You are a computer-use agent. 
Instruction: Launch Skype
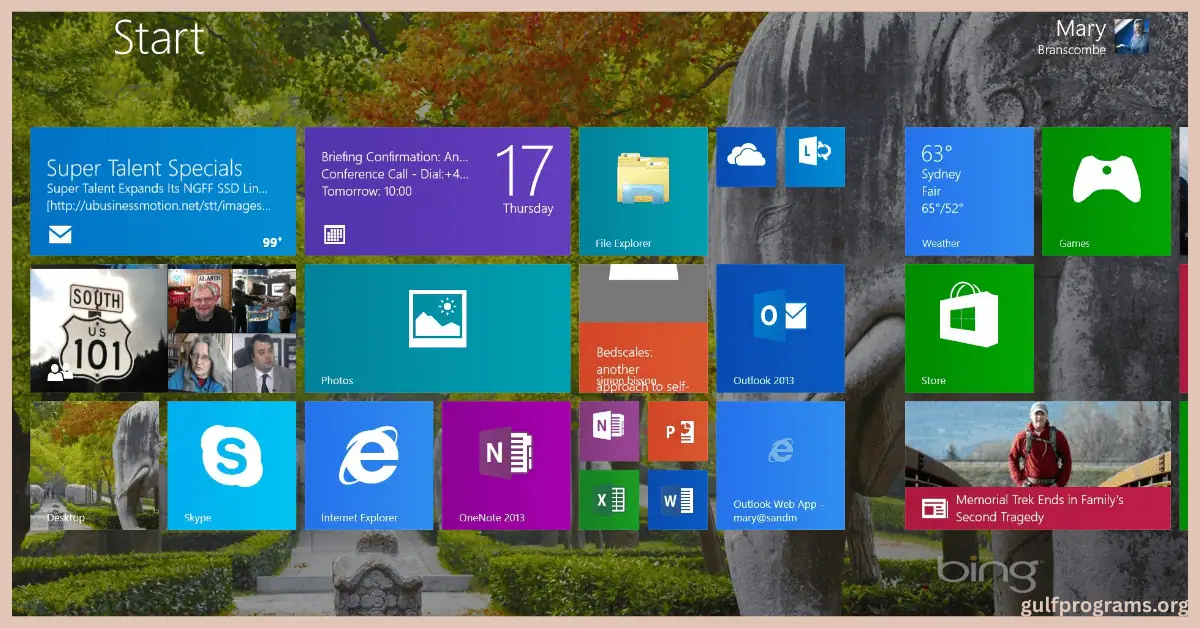pos(231,465)
